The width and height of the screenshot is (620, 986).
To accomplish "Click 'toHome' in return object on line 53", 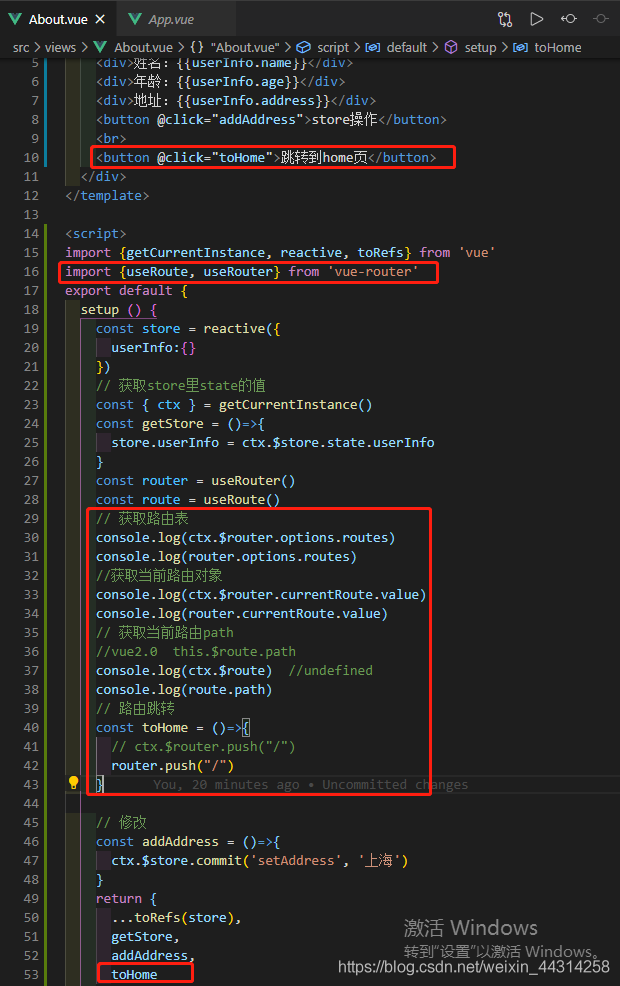I will click(134, 975).
